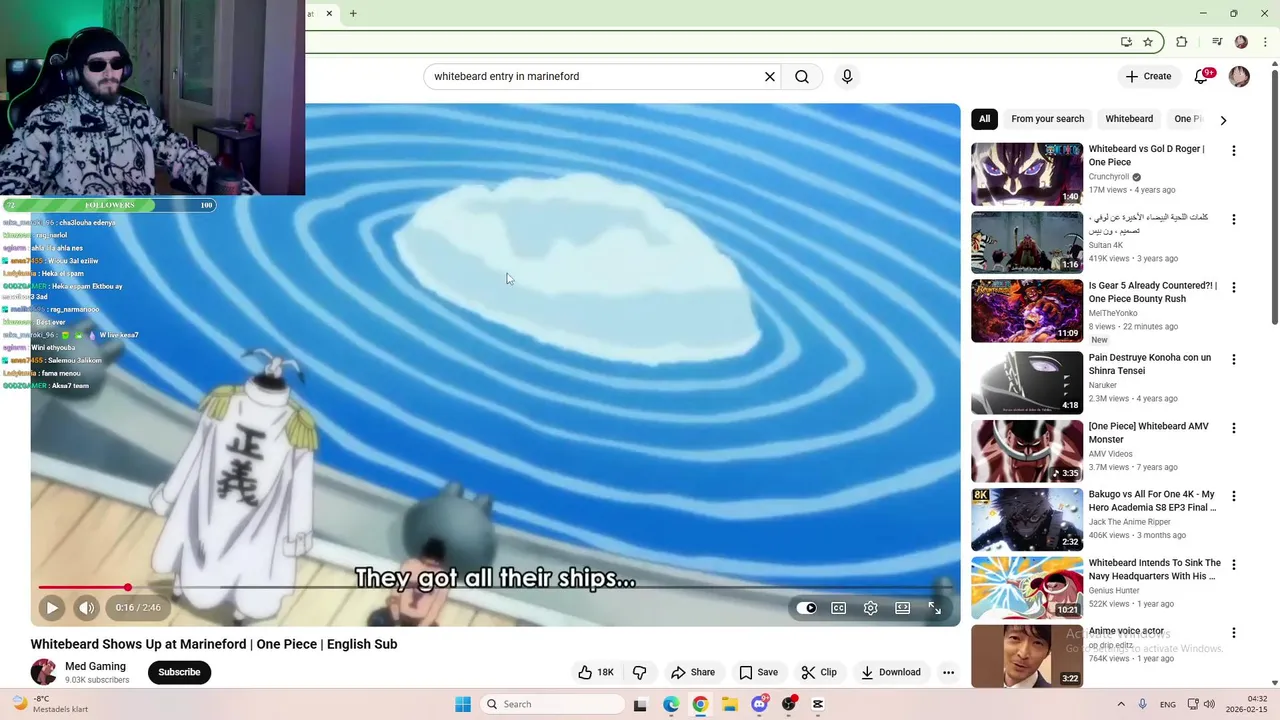
Task: Show hidden system tray icons
Action: [1120, 704]
